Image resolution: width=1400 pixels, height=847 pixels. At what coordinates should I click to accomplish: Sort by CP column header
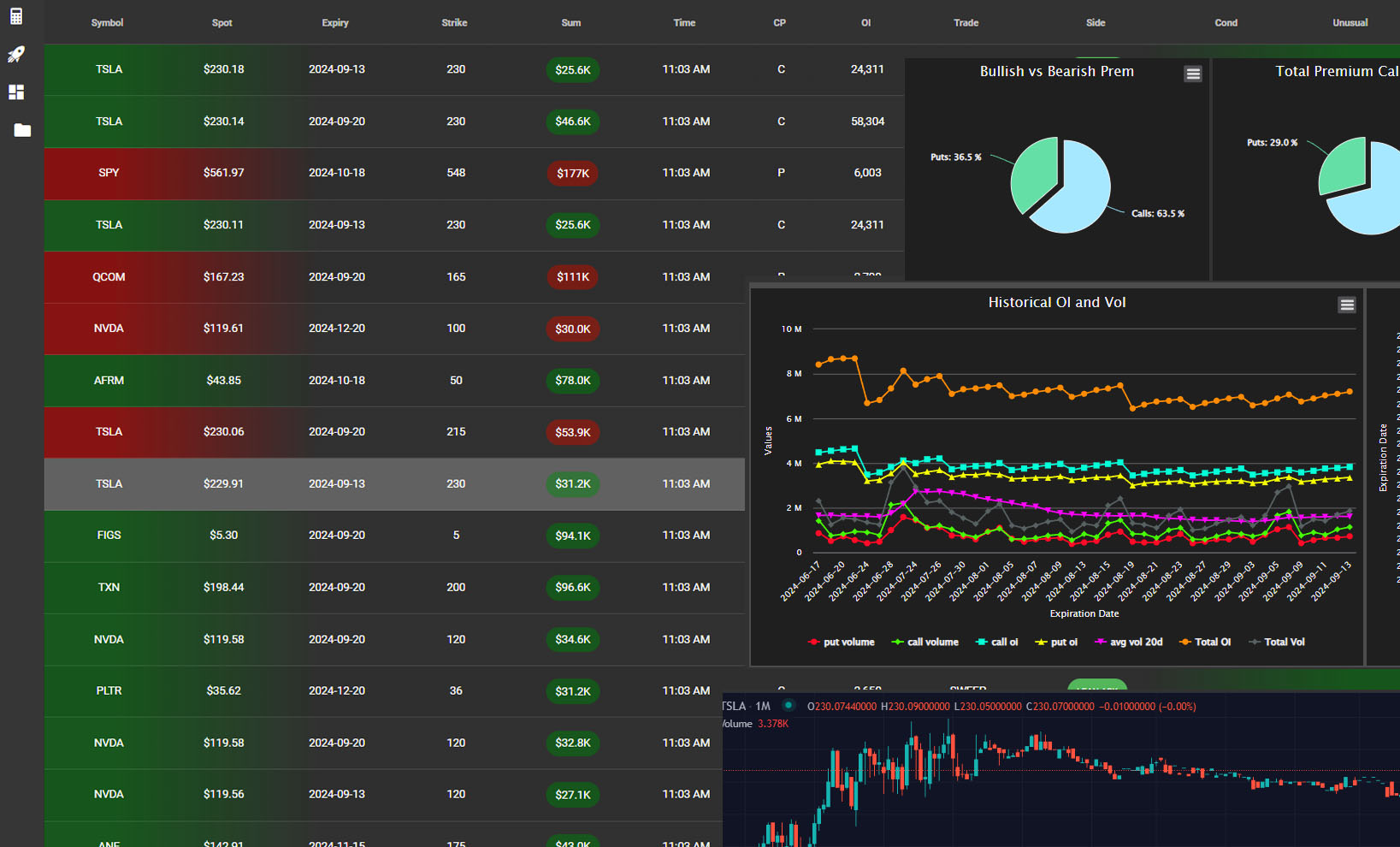(x=779, y=23)
